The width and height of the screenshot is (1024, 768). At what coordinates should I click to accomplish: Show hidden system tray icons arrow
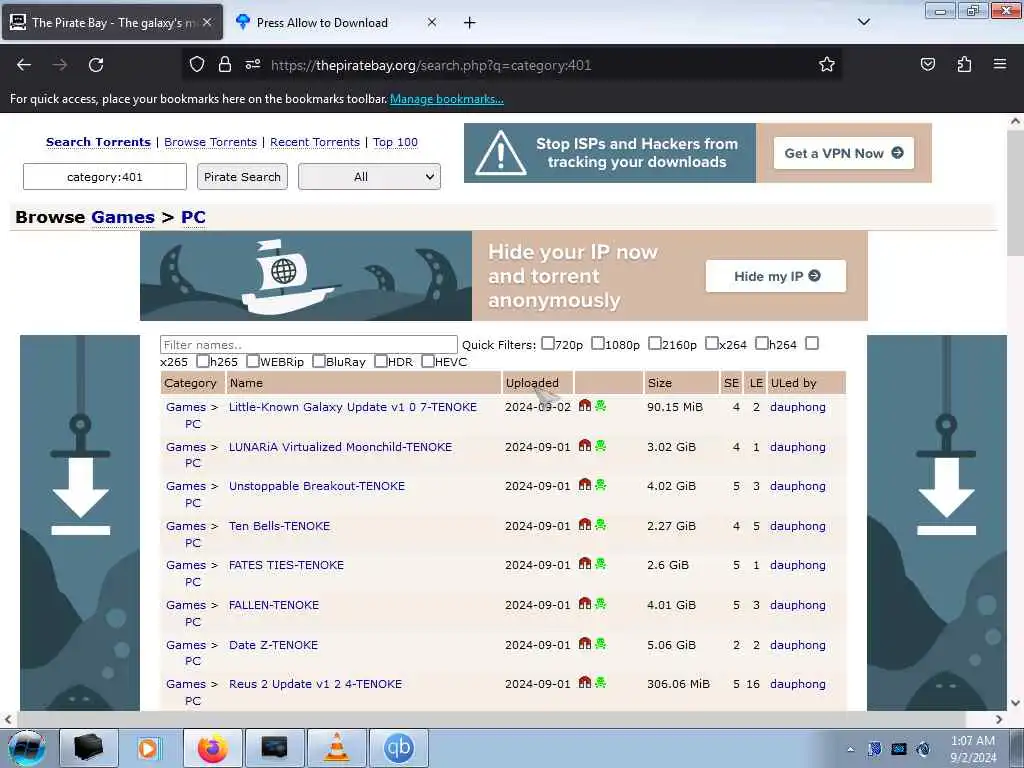pyautogui.click(x=850, y=749)
